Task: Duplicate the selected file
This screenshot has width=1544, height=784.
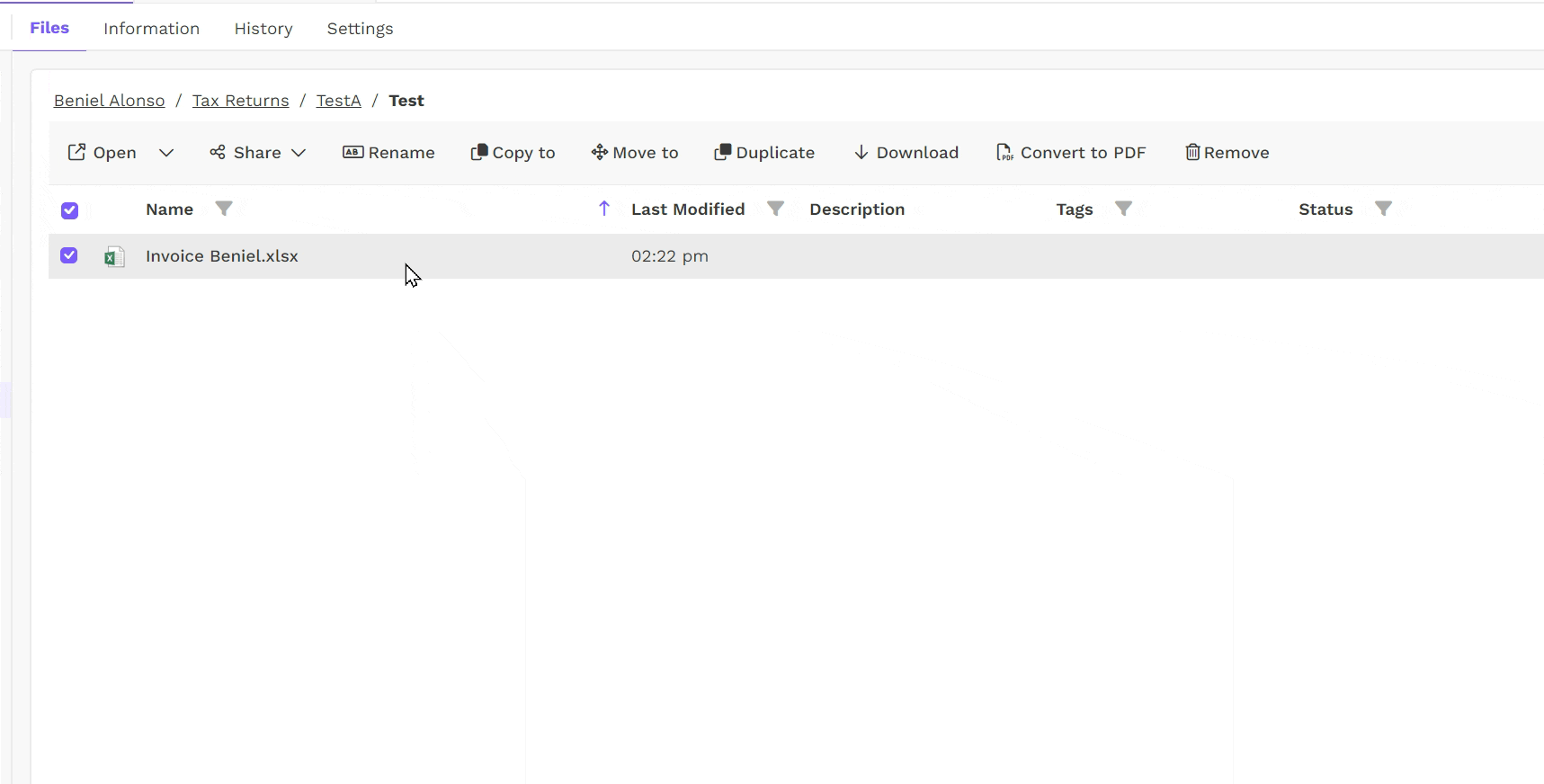Action: 763,153
